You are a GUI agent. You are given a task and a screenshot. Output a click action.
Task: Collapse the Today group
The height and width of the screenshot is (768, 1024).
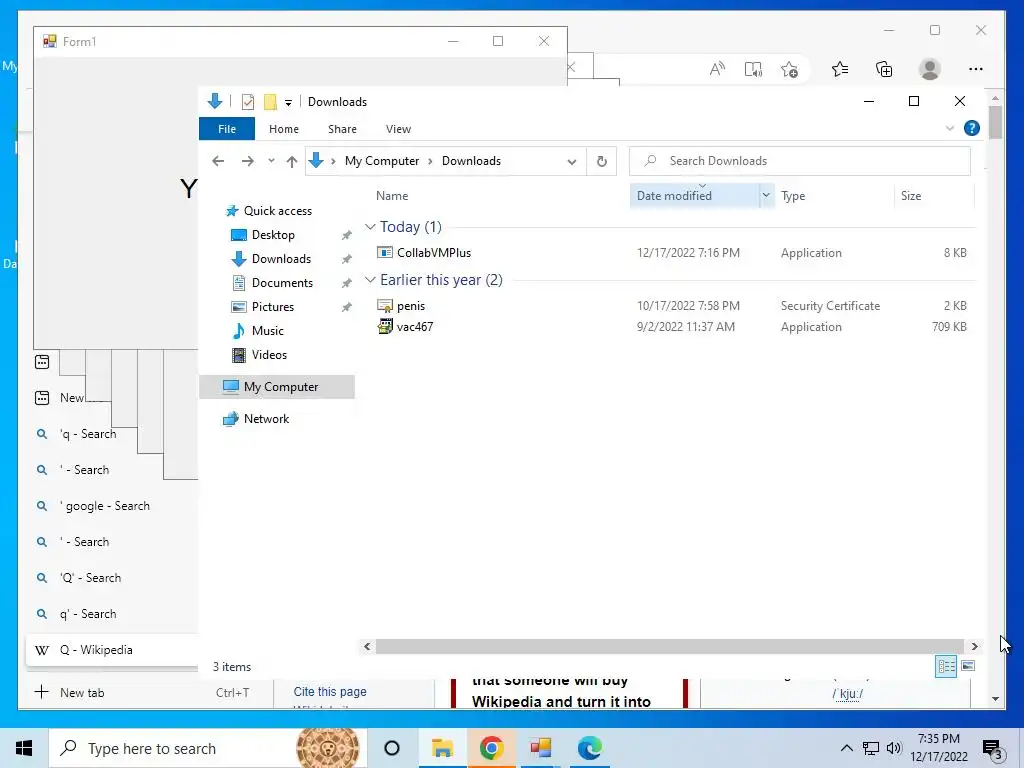click(370, 227)
